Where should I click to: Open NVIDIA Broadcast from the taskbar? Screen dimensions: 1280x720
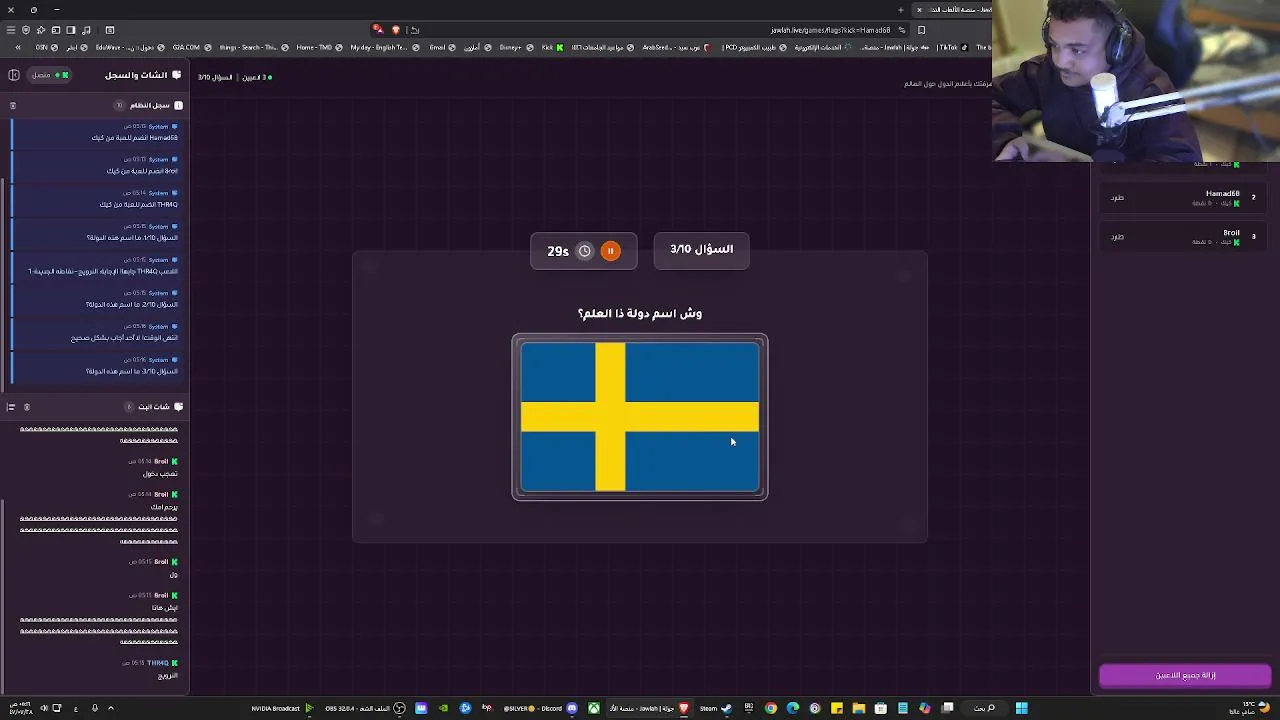[x=282, y=708]
